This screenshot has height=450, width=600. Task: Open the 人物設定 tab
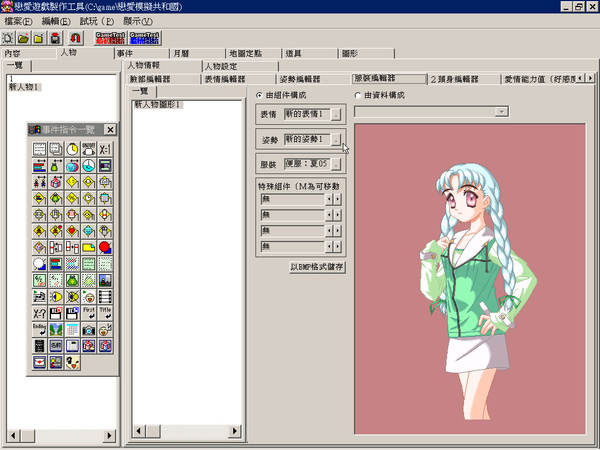click(x=240, y=67)
